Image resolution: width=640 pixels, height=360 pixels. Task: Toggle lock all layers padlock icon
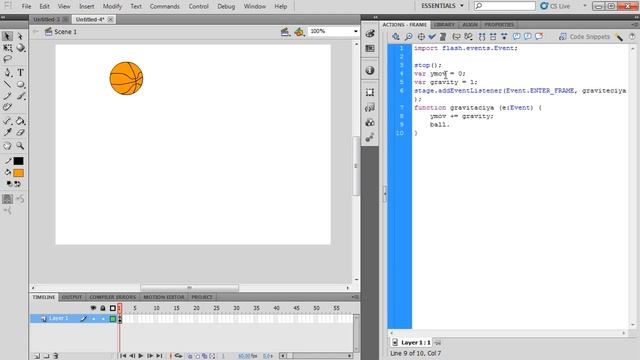[x=103, y=308]
